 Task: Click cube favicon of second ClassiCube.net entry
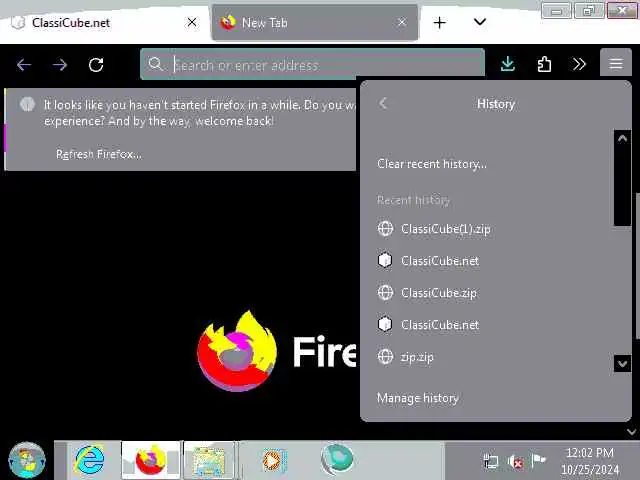click(x=384, y=324)
